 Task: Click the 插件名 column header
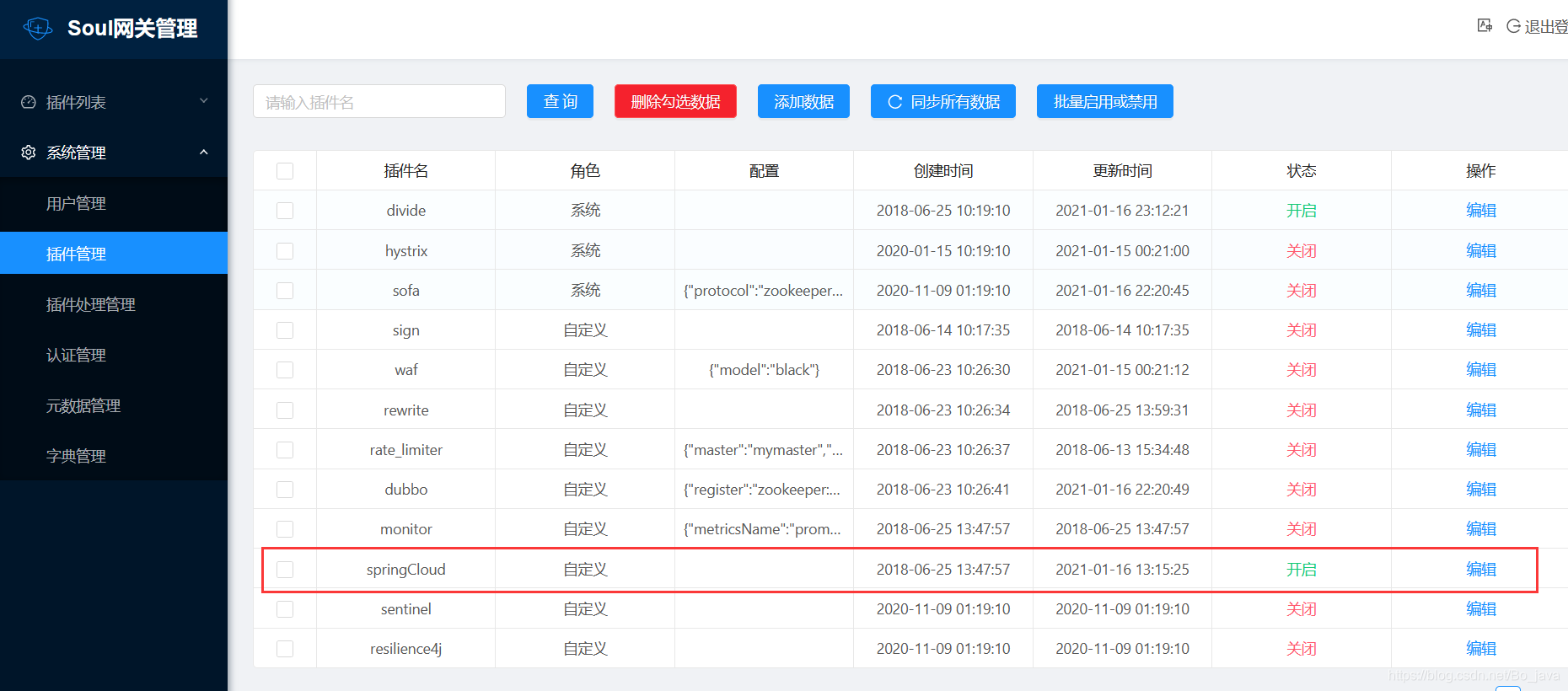coord(406,171)
